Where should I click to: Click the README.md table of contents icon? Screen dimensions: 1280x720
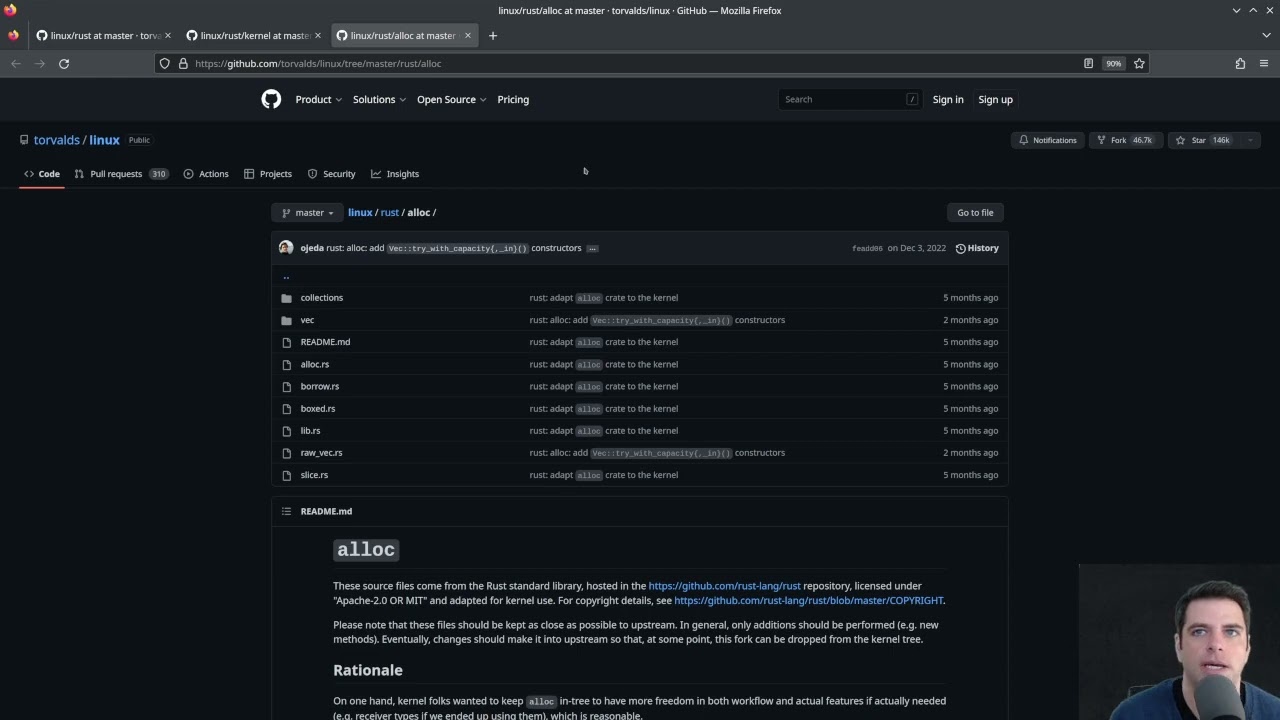coord(286,511)
